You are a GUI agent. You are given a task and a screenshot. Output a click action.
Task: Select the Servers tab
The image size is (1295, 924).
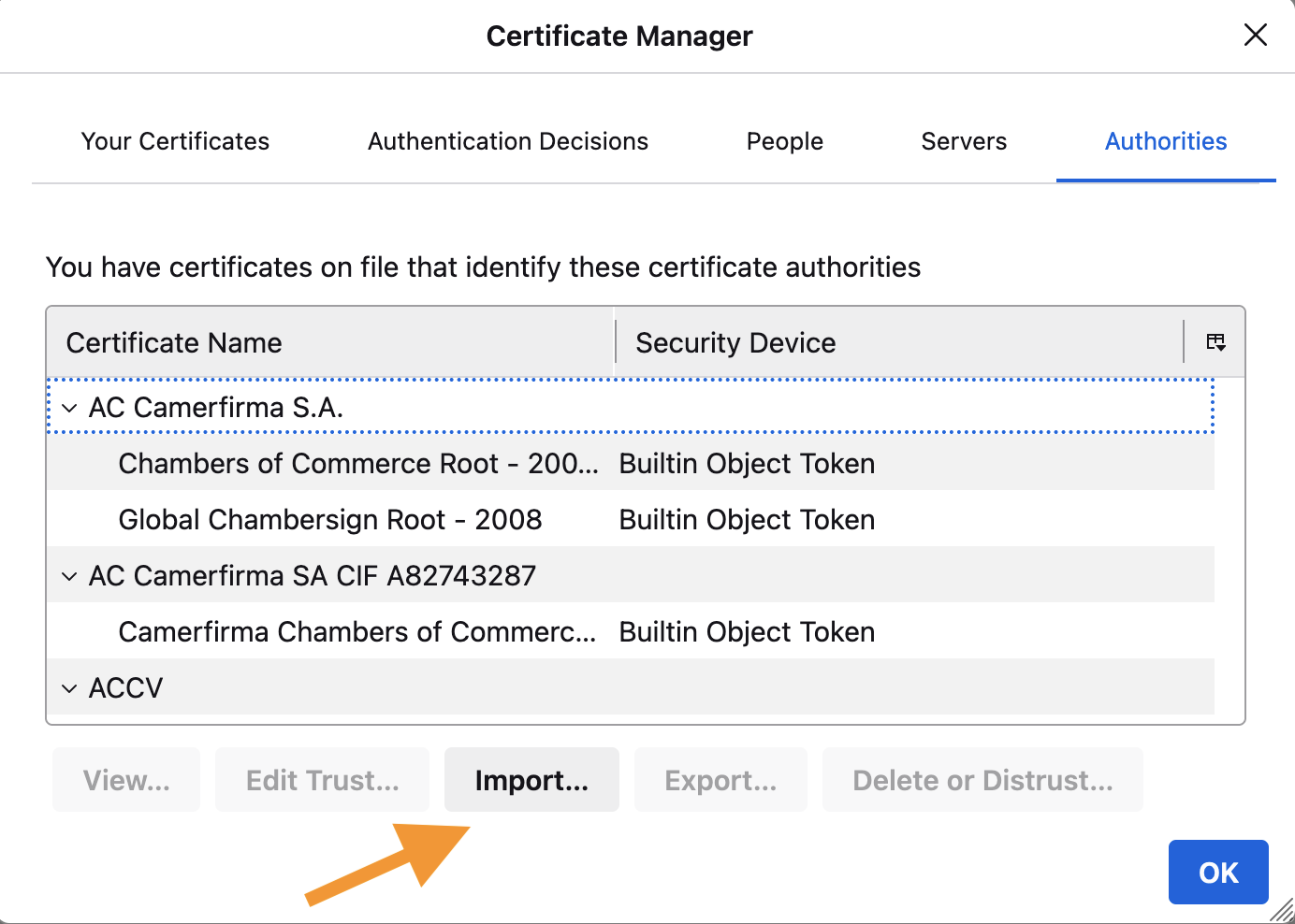[964, 141]
